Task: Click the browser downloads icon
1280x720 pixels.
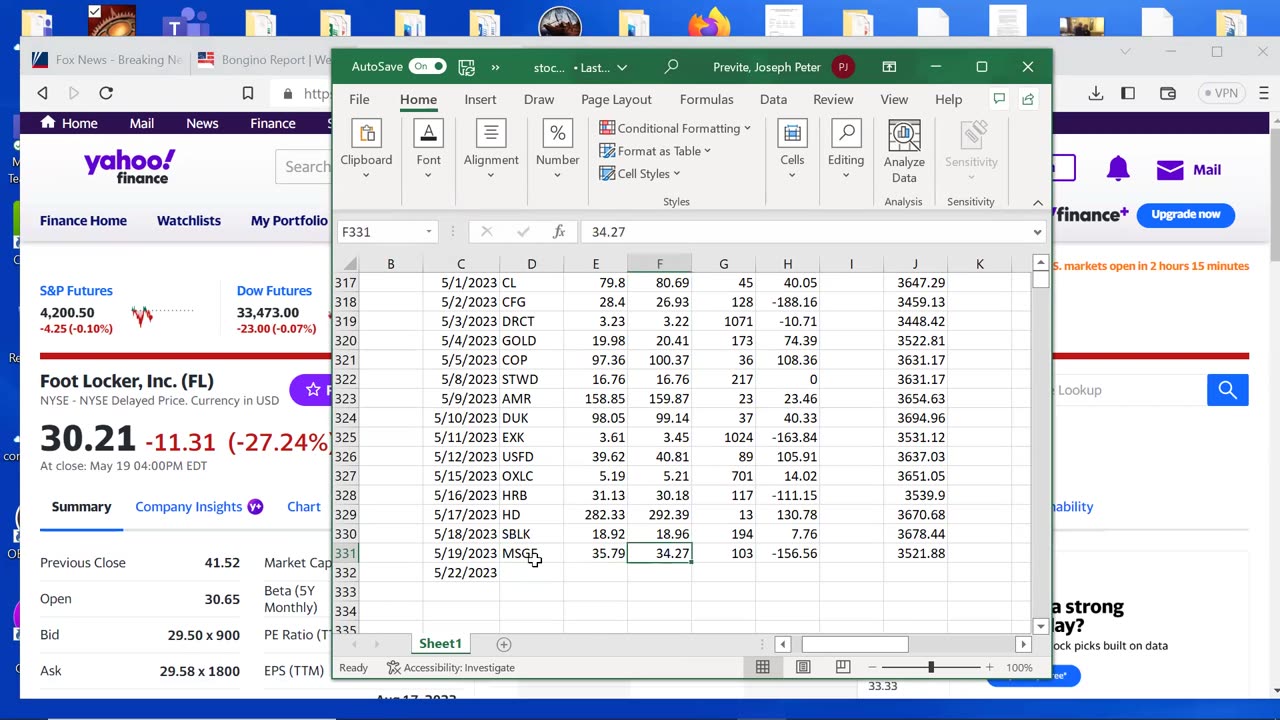Action: point(1096,93)
